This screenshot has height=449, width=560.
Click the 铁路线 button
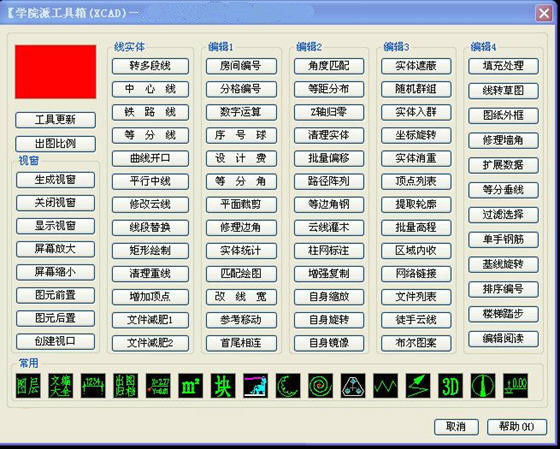pos(150,112)
